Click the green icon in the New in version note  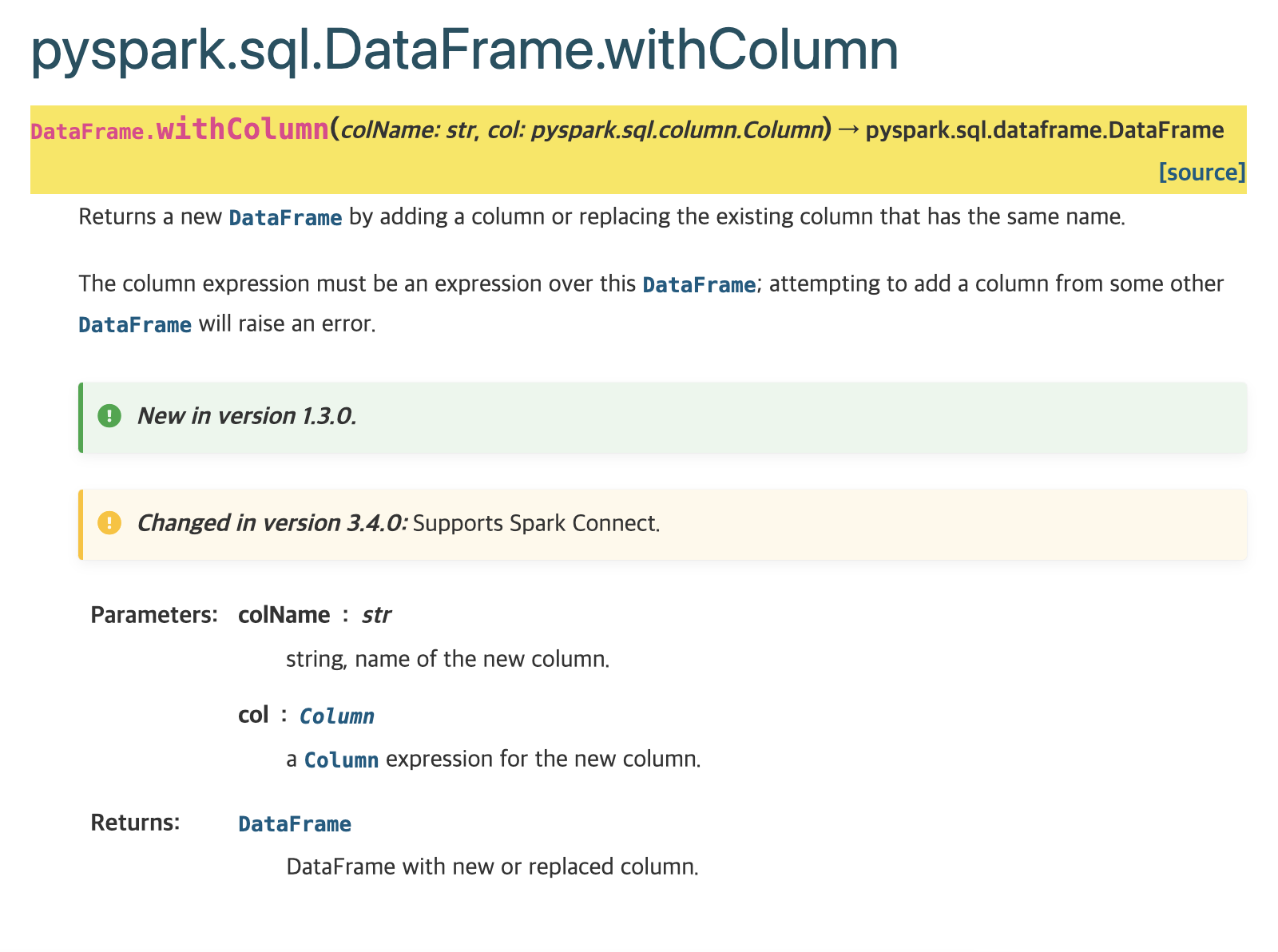[x=109, y=416]
